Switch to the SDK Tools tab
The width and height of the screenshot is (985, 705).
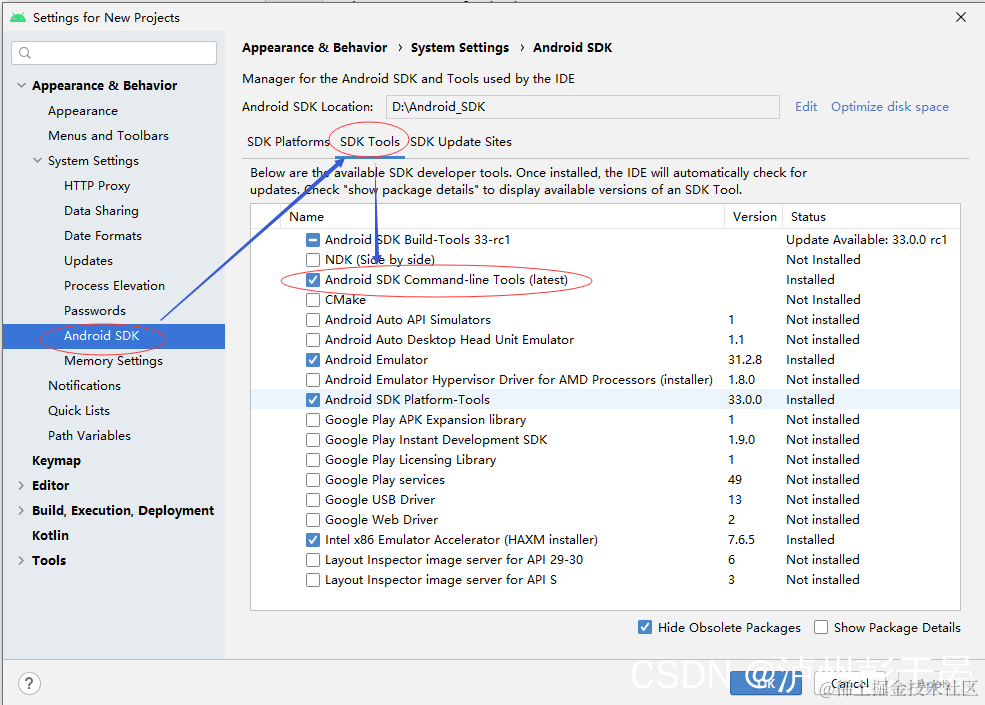click(369, 142)
